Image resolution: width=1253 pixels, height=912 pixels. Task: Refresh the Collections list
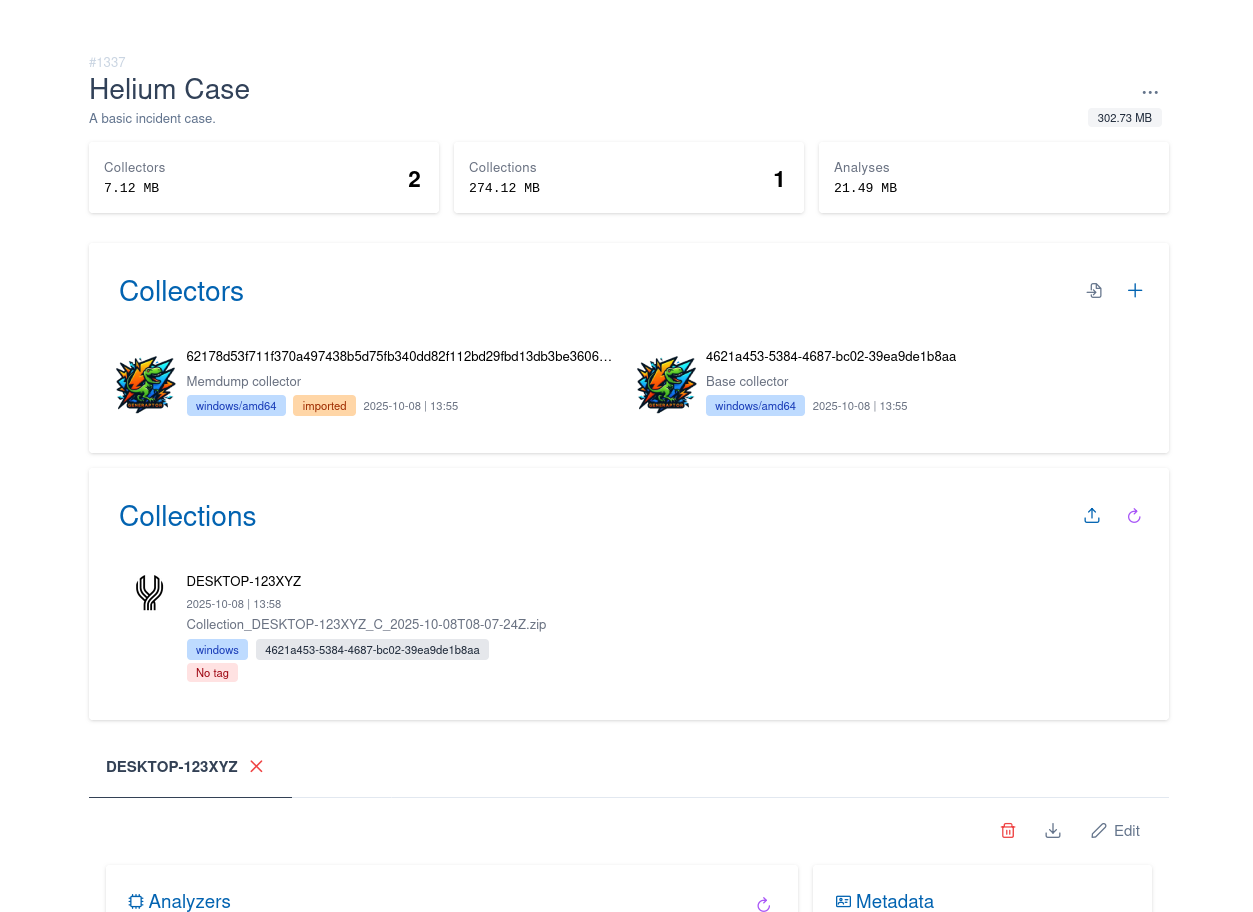(x=1134, y=516)
